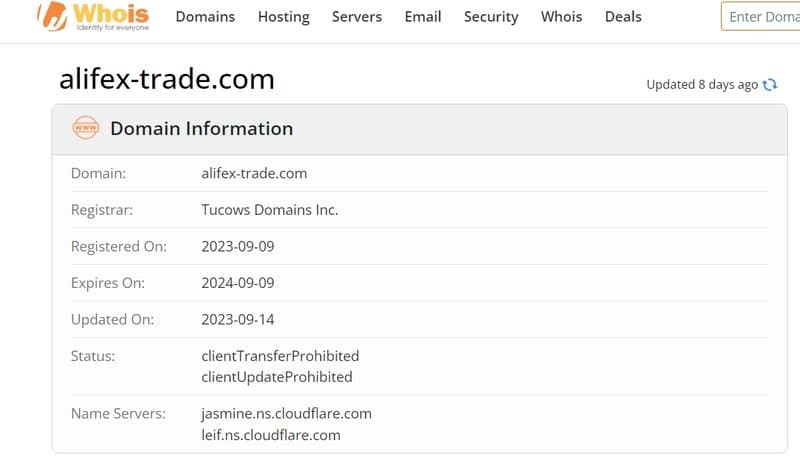Open the Deals menu
This screenshot has width=800, height=461.
[623, 17]
